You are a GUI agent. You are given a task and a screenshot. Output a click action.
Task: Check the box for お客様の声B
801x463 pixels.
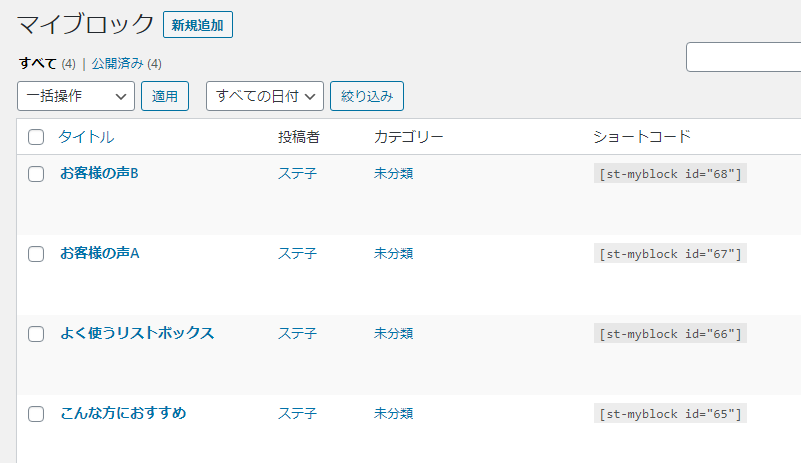pyautogui.click(x=36, y=174)
